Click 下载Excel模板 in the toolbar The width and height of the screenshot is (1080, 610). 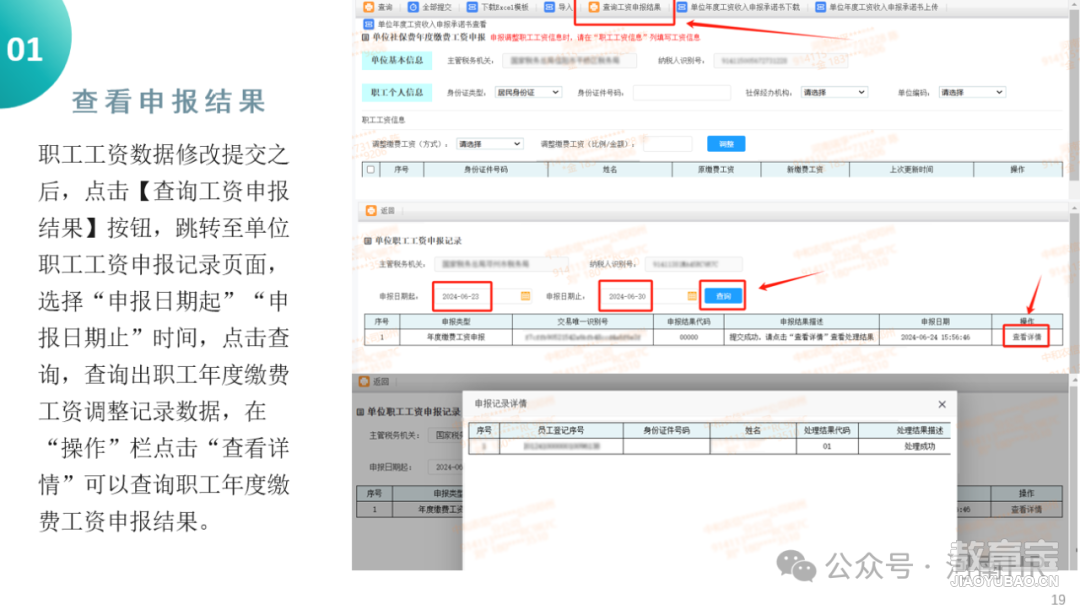coord(498,7)
